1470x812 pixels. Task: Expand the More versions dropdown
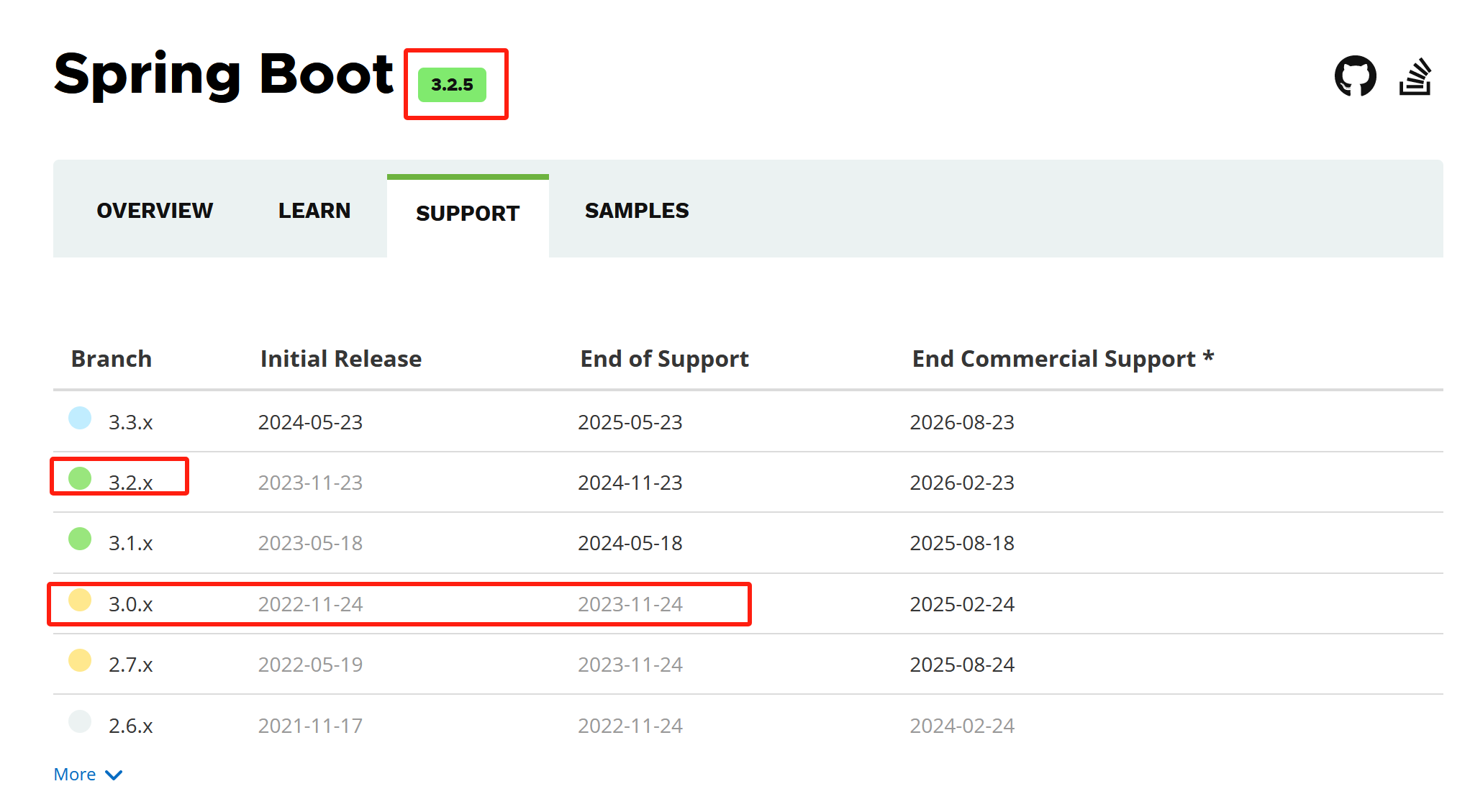[x=91, y=774]
